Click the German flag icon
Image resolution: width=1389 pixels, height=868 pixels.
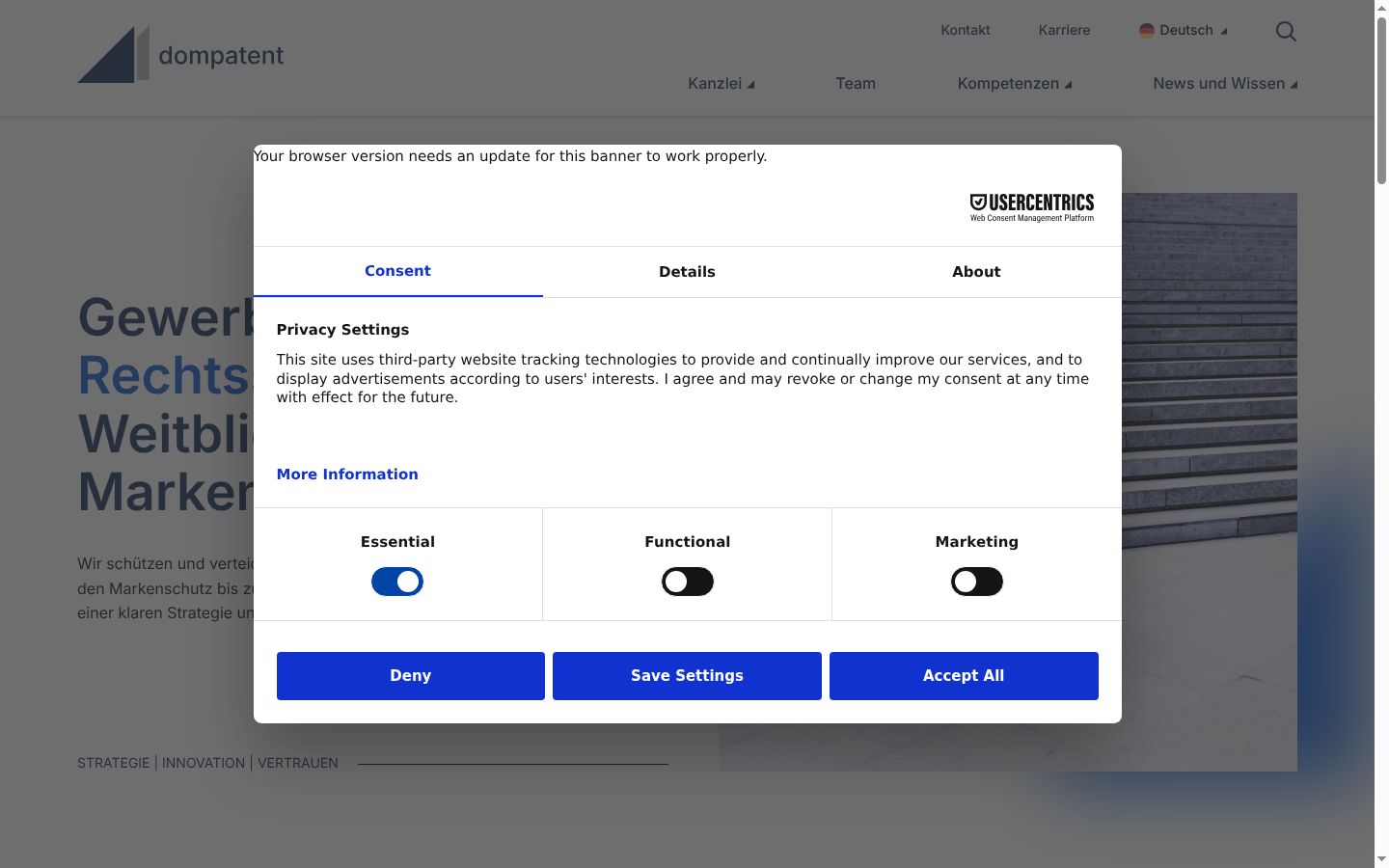(x=1146, y=30)
